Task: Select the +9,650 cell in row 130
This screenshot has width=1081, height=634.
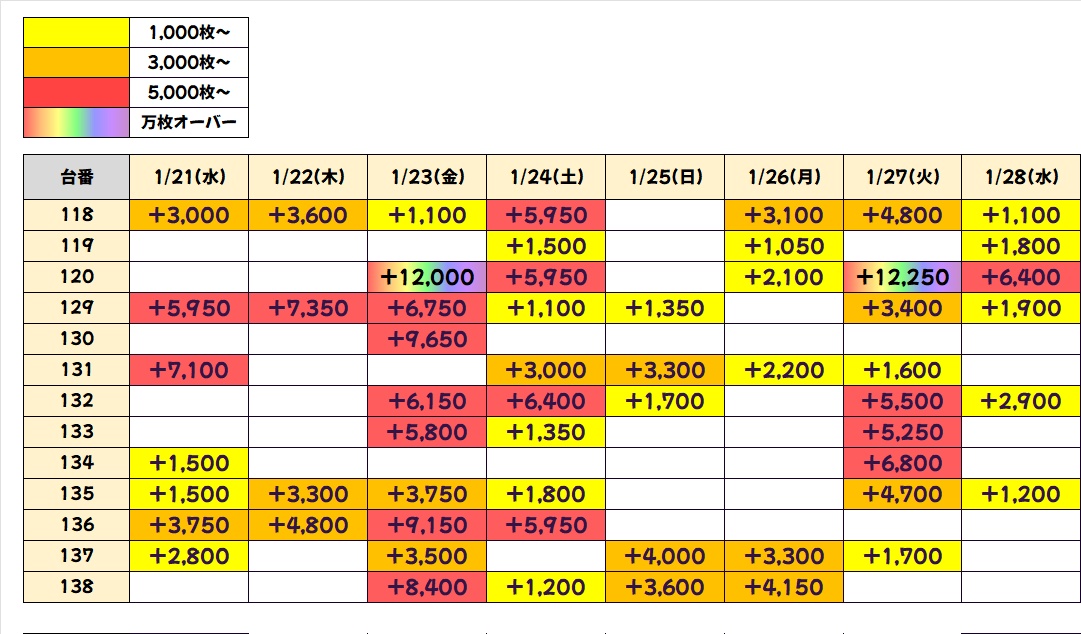Action: 427,339
